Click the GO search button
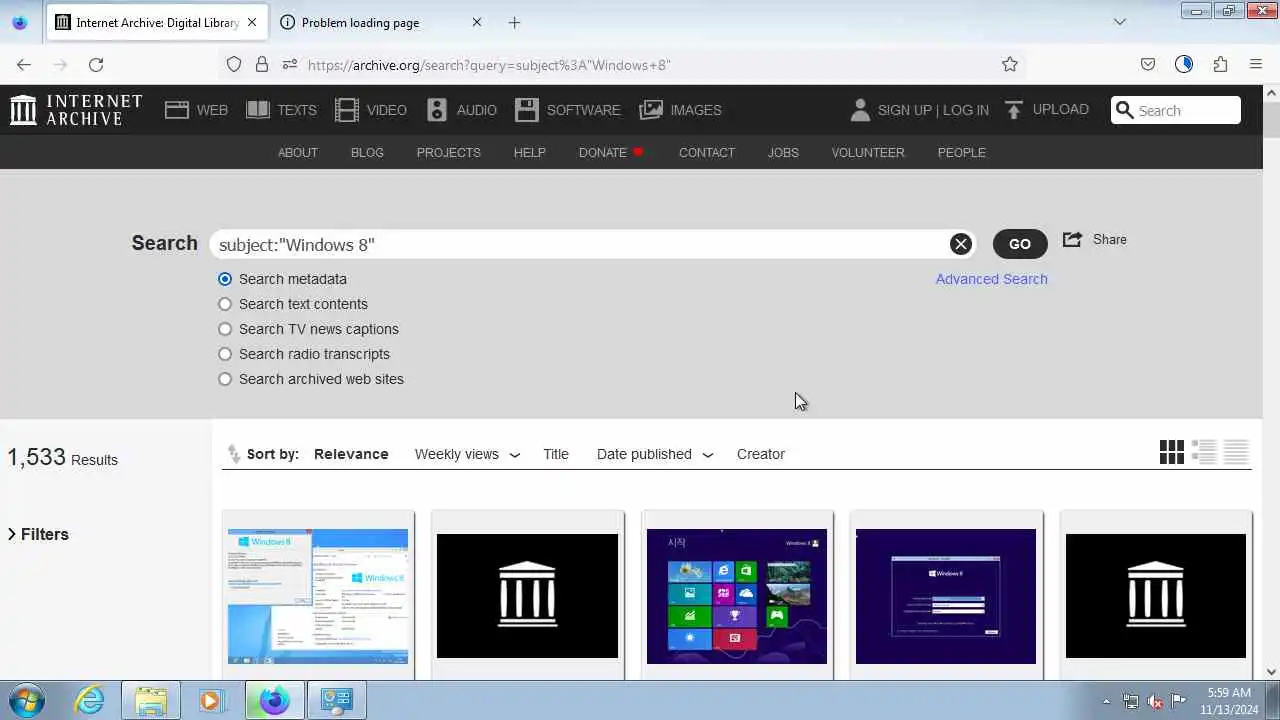This screenshot has width=1280, height=720. point(1020,244)
